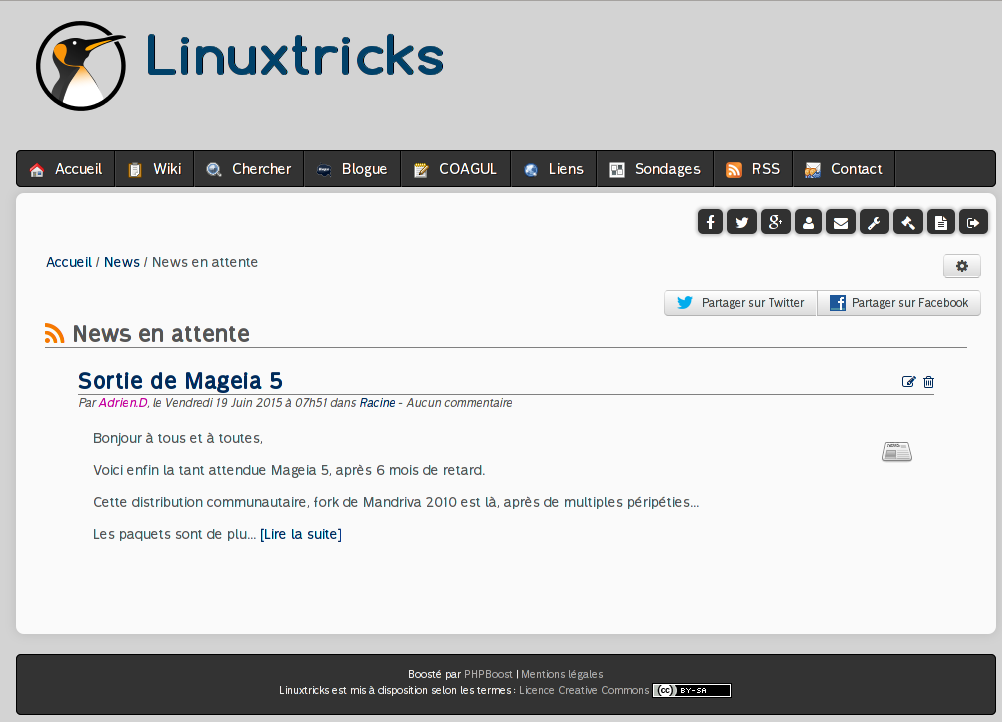Open the Contact menu item

[844, 169]
